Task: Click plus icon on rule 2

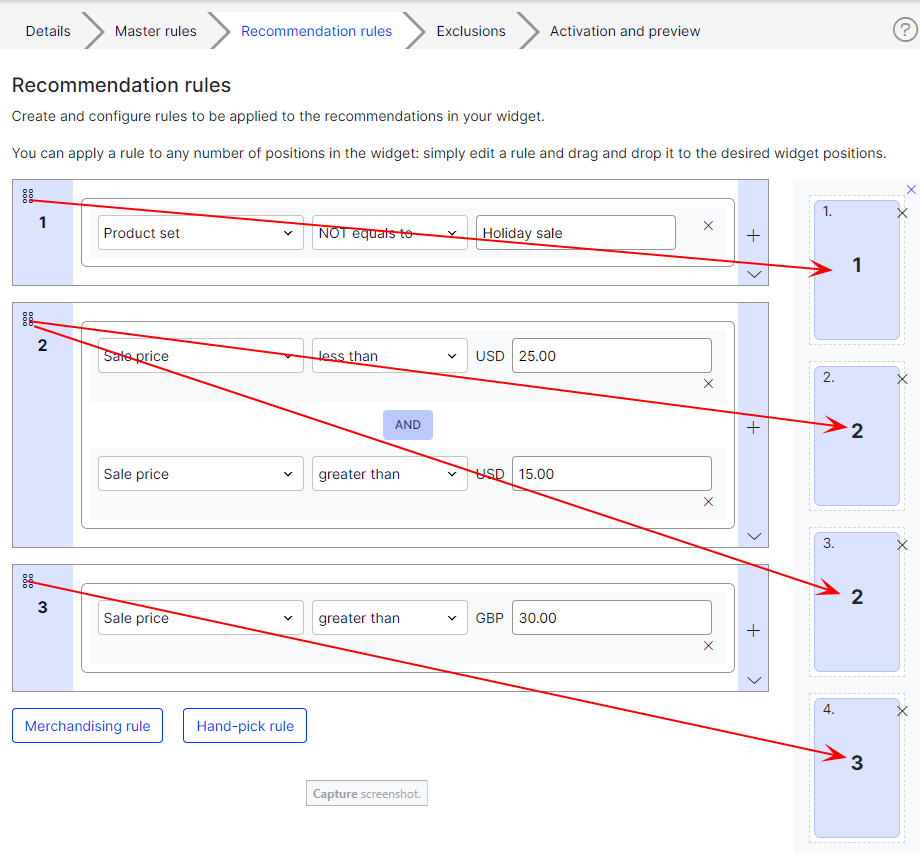Action: (x=754, y=427)
